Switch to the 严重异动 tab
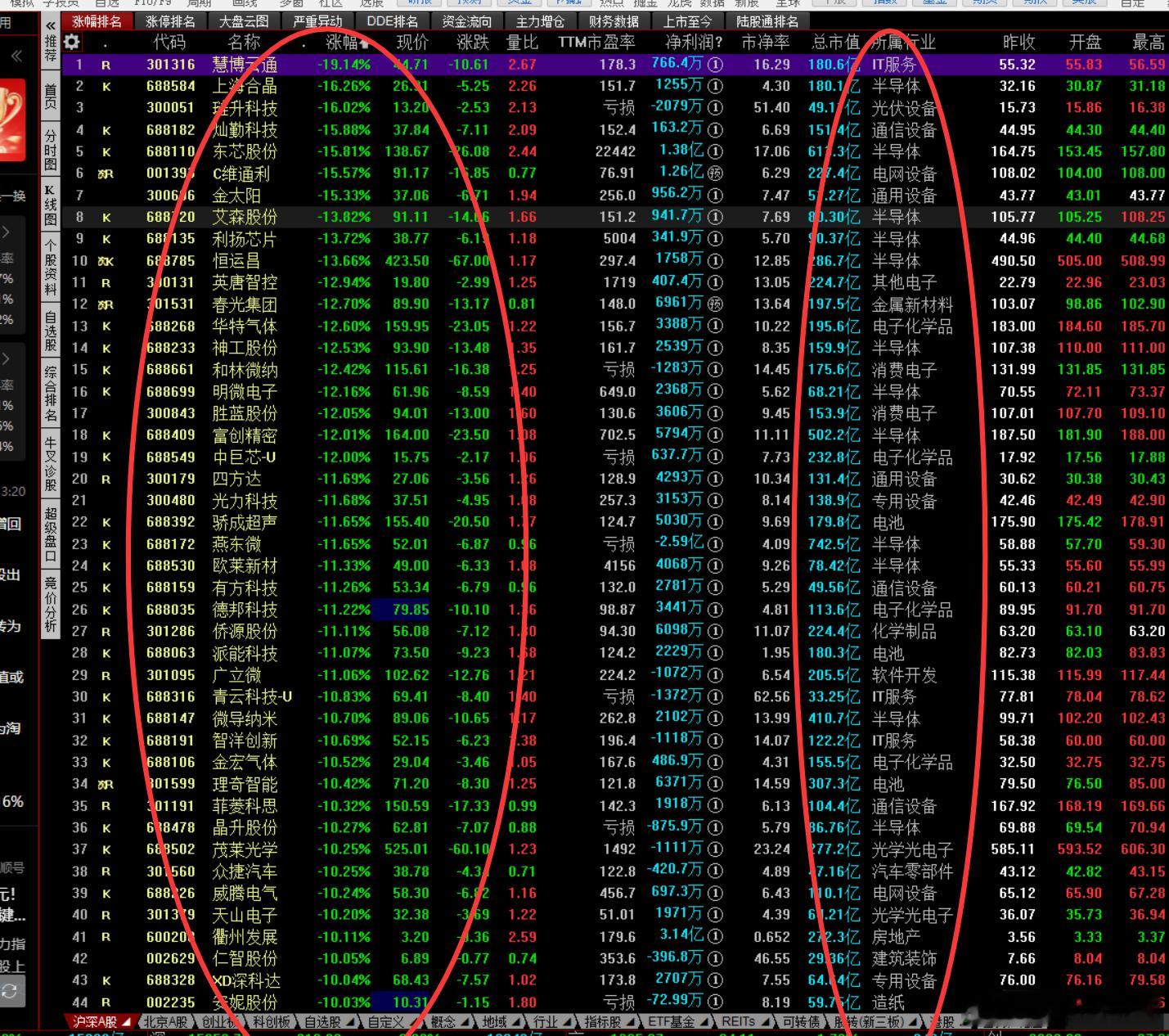1169x1036 pixels. 317,21
